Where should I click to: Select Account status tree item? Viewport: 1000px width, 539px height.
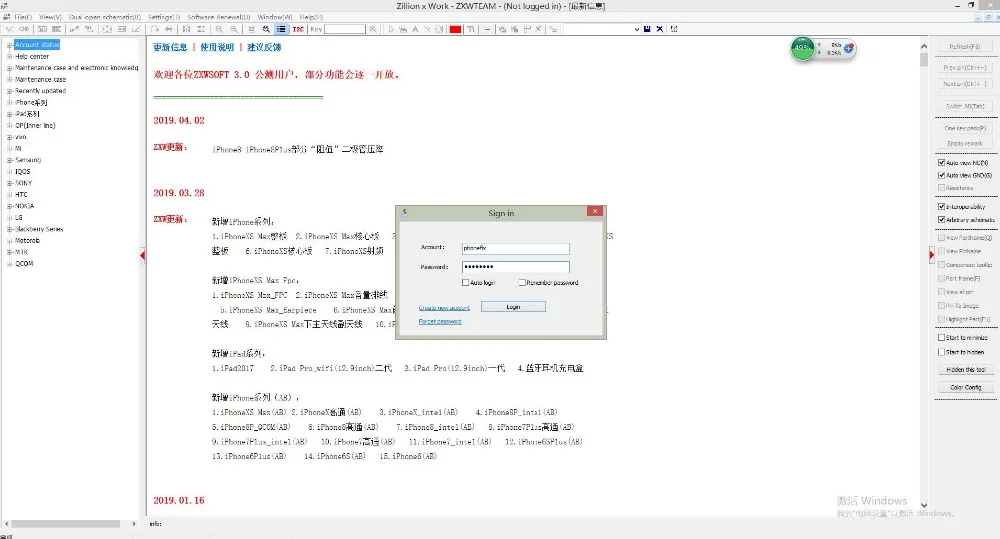click(x=37, y=45)
